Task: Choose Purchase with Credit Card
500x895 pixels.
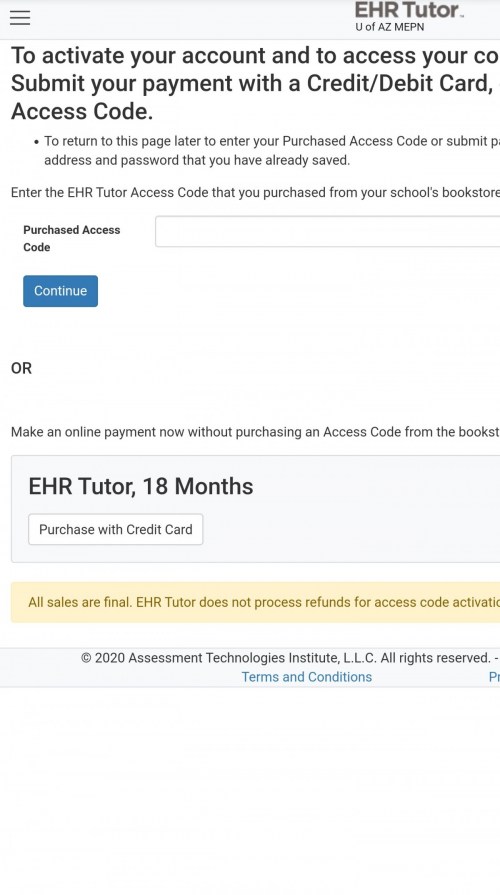Action: coord(116,530)
